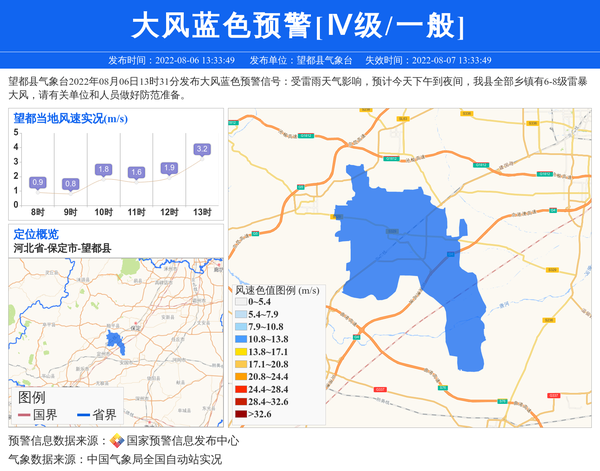This screenshot has height=471, width=600.
Task: Click the 1.6 data label at 11时
Action: 136,173
